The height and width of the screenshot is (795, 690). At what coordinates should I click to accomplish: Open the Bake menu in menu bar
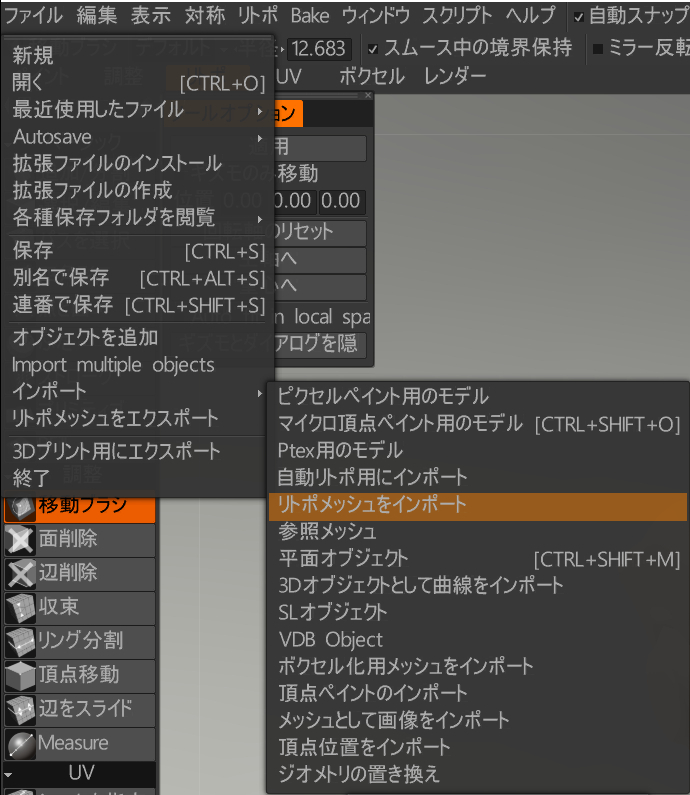(x=310, y=16)
